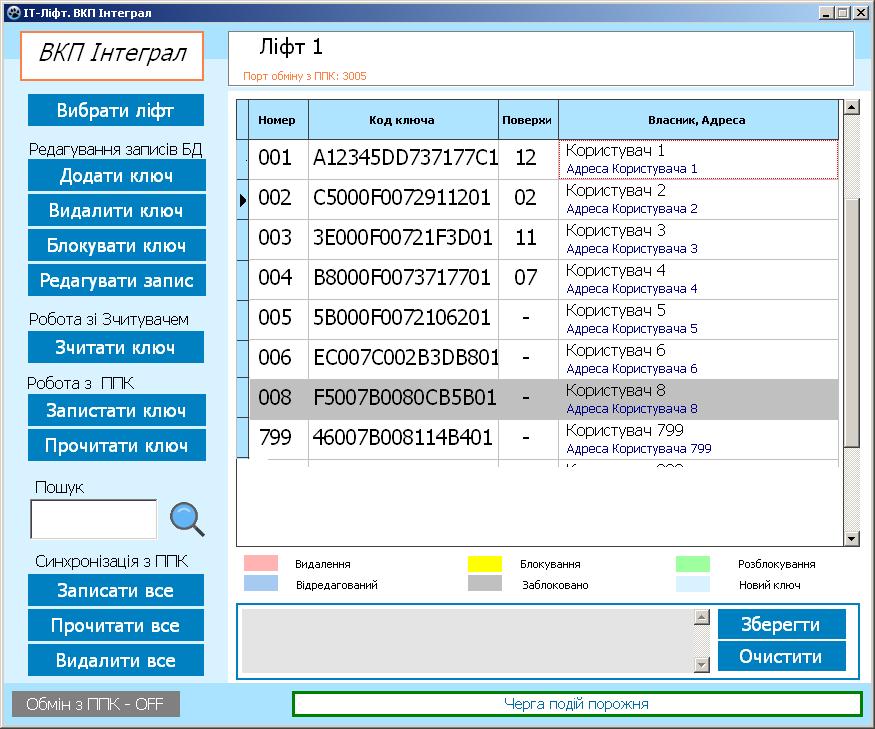
Task: Click floor value 07 in row 004
Action: click(x=528, y=279)
